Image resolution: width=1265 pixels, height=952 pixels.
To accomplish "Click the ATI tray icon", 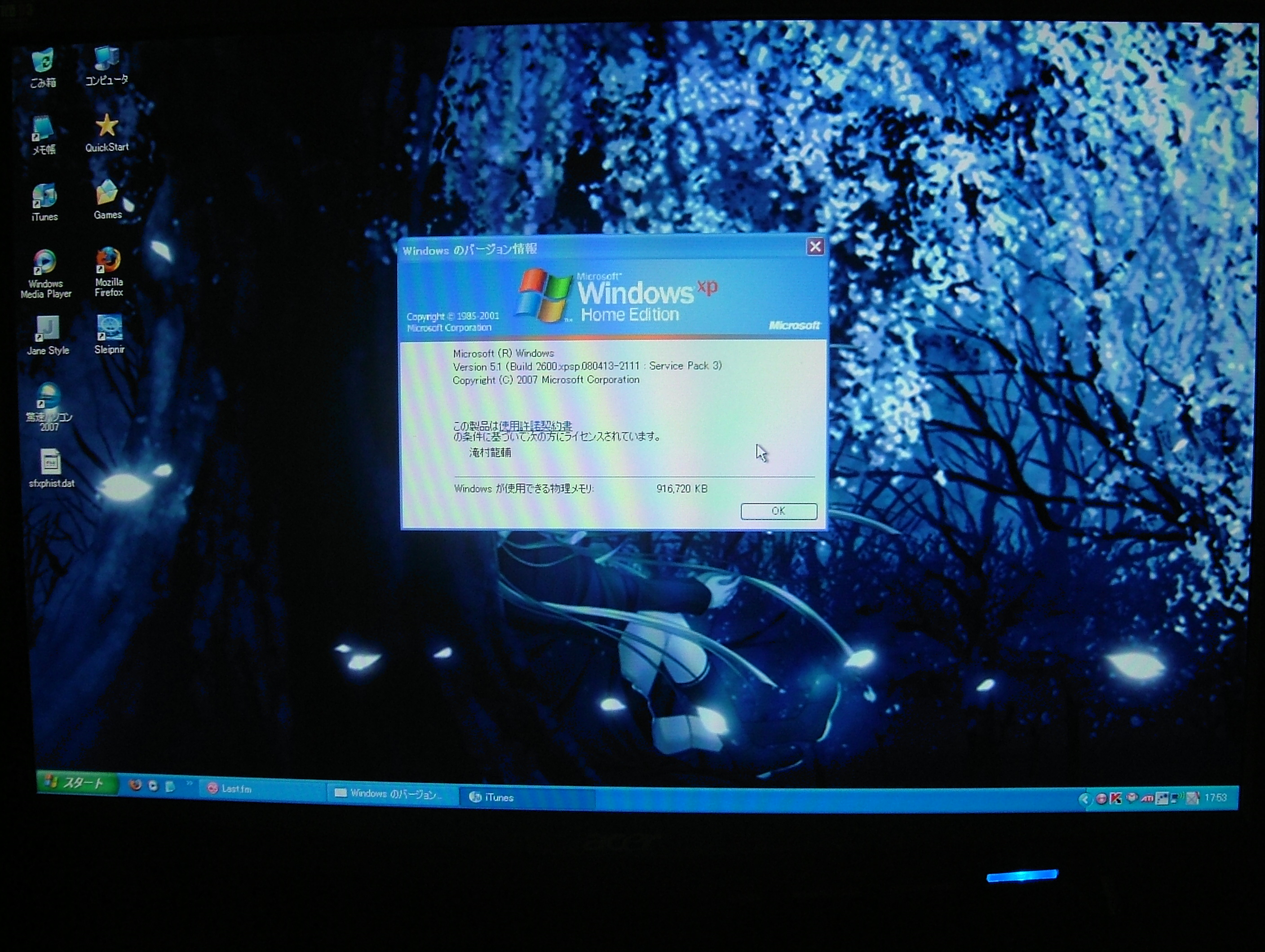I will pos(1146,799).
